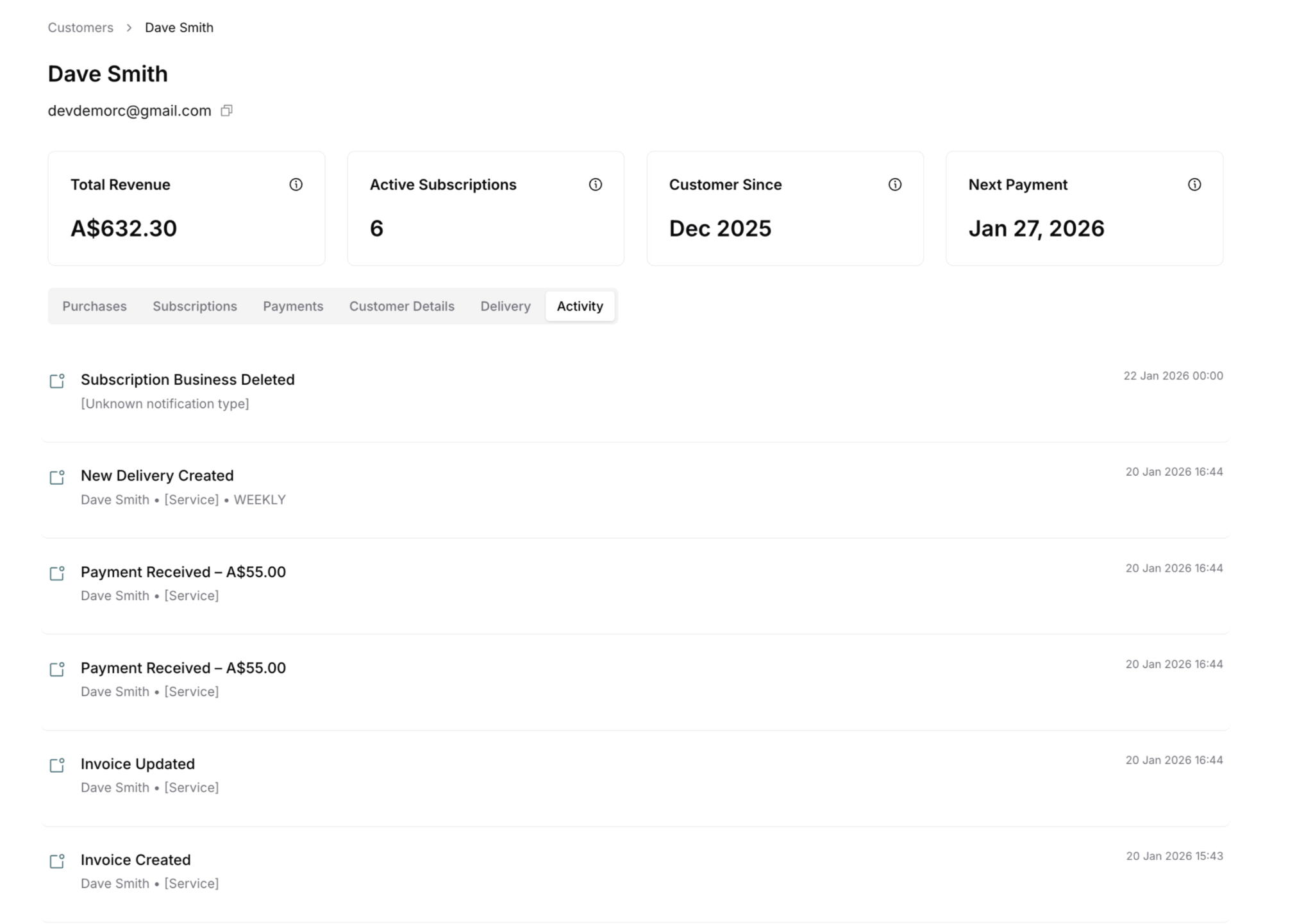
Task: Click Total Revenue A$632.30 card
Action: (x=186, y=209)
